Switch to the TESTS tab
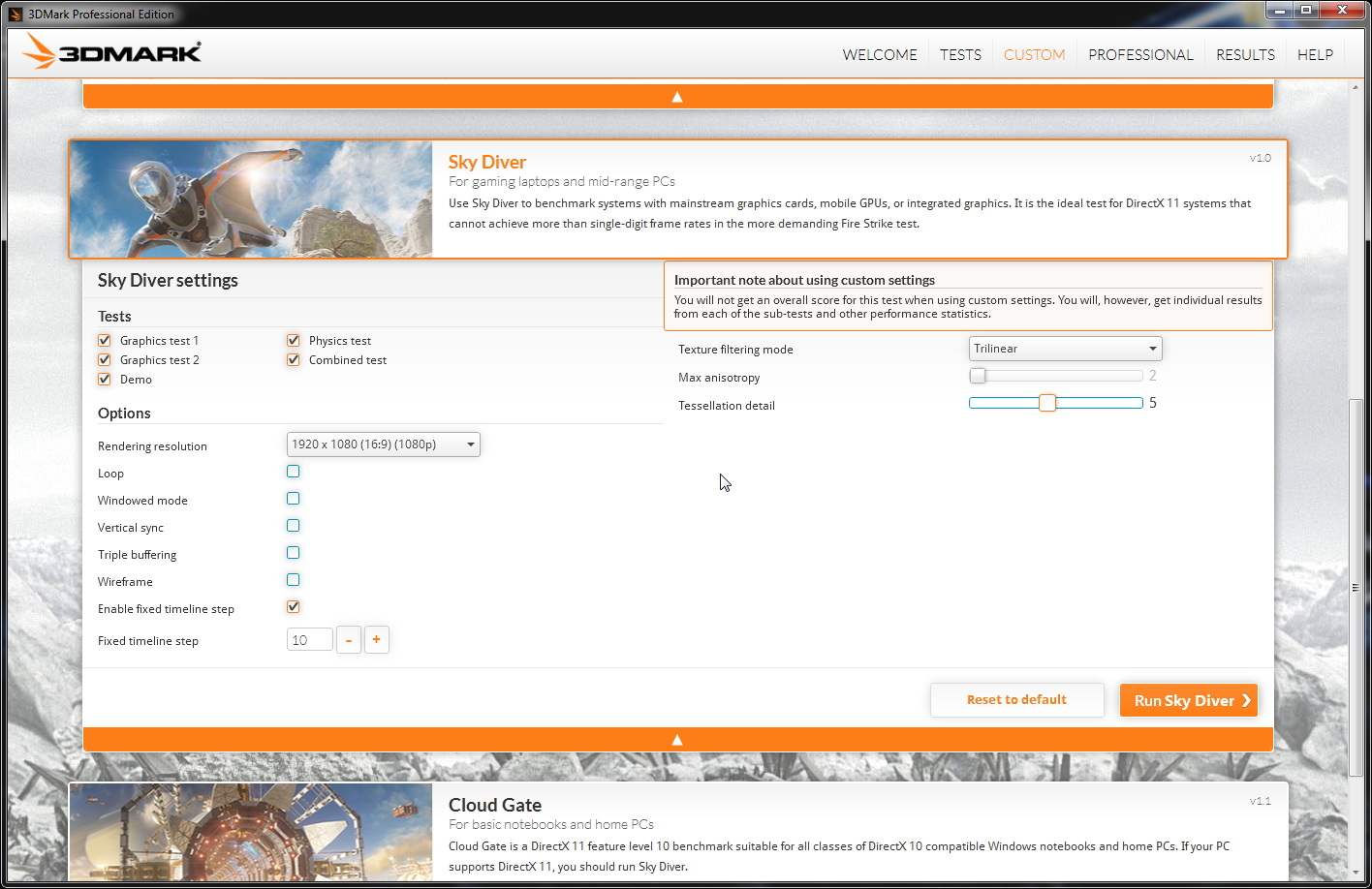The width and height of the screenshot is (1372, 889). tap(960, 54)
